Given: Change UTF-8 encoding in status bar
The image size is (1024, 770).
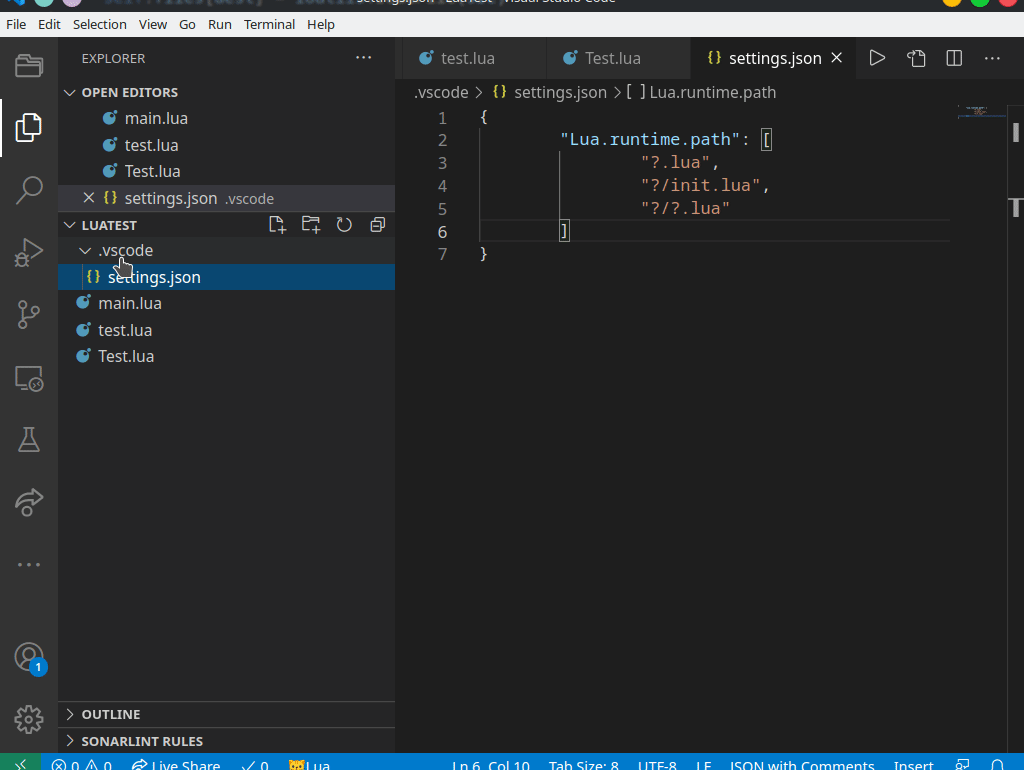Looking at the screenshot, I should [657, 764].
